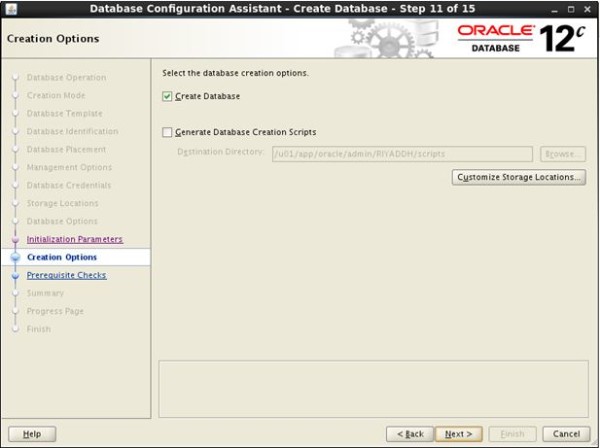
Task: Open Initialization Parameters step link
Action: pyautogui.click(x=75, y=239)
